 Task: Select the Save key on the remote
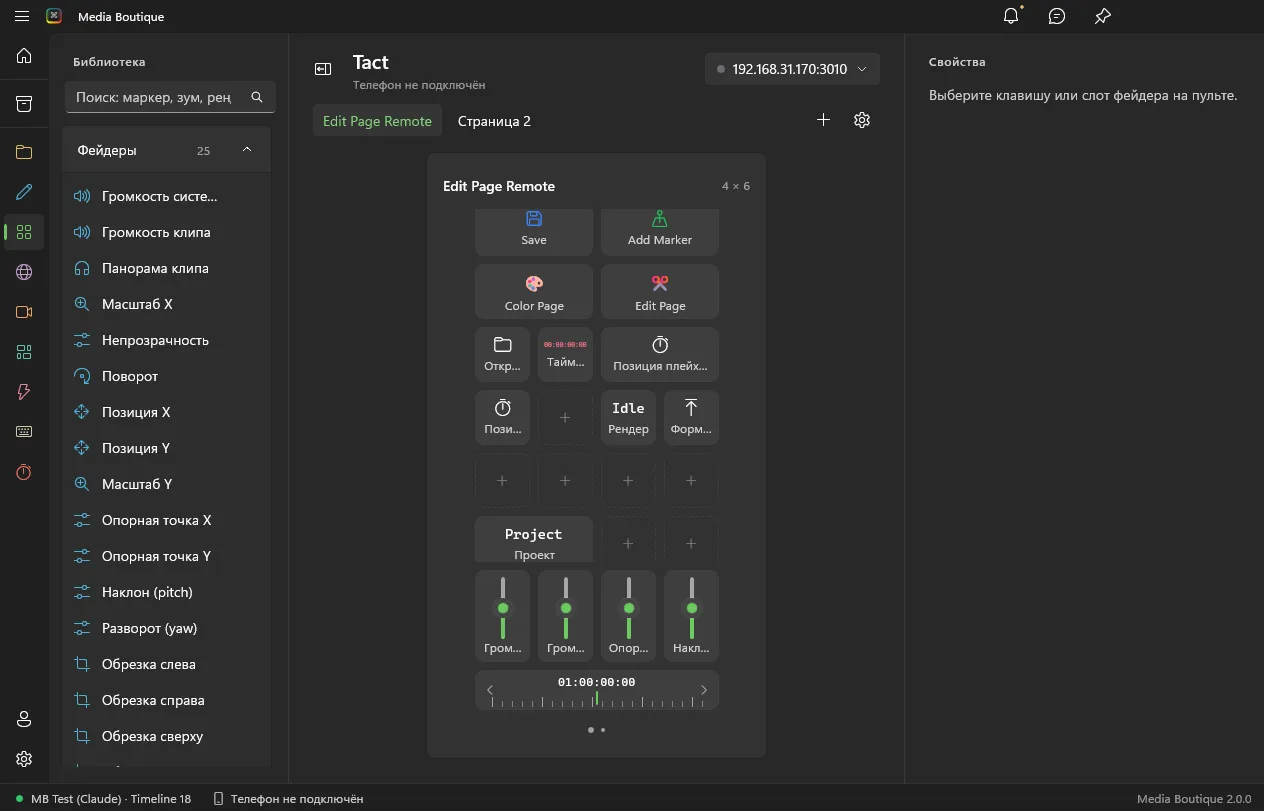tap(534, 231)
